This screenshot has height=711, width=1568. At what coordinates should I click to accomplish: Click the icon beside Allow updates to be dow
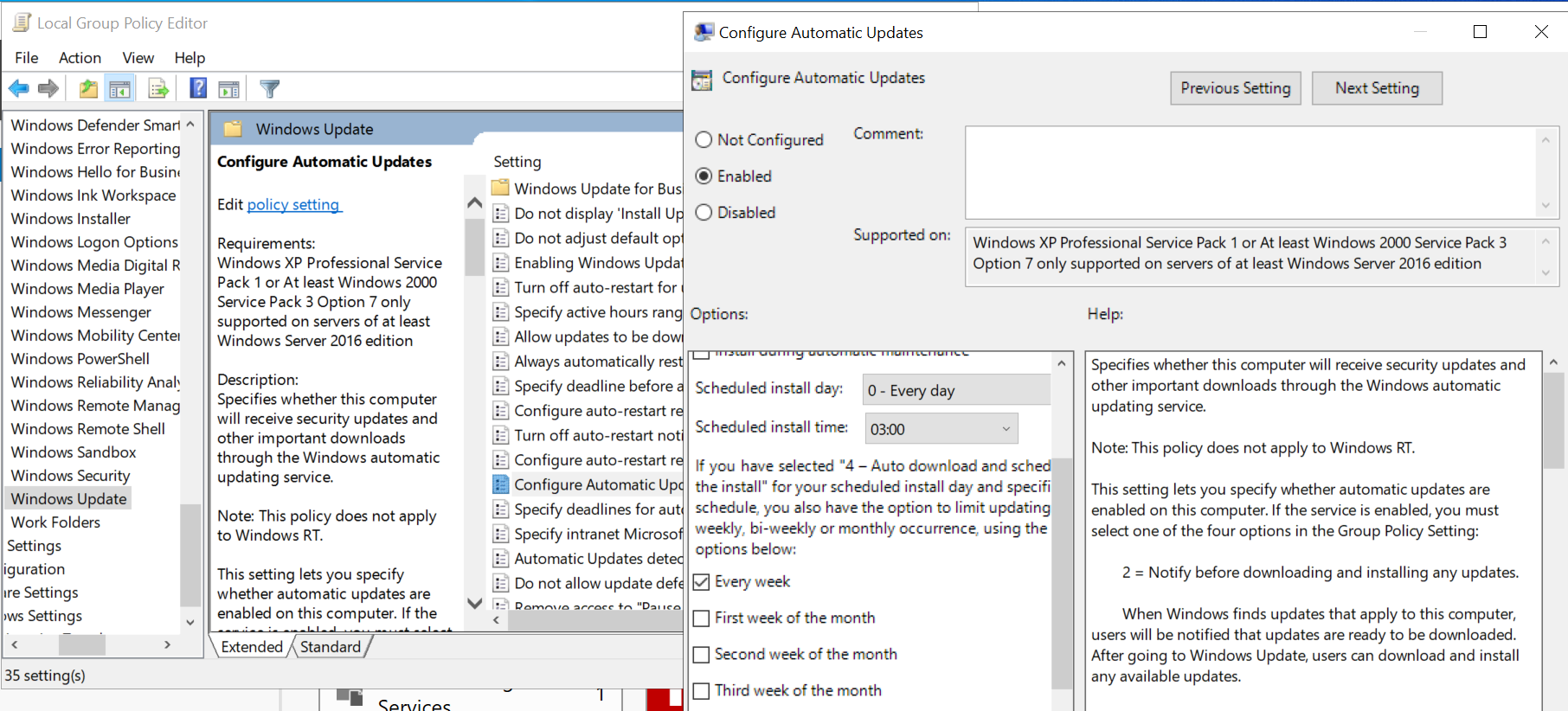coord(500,336)
